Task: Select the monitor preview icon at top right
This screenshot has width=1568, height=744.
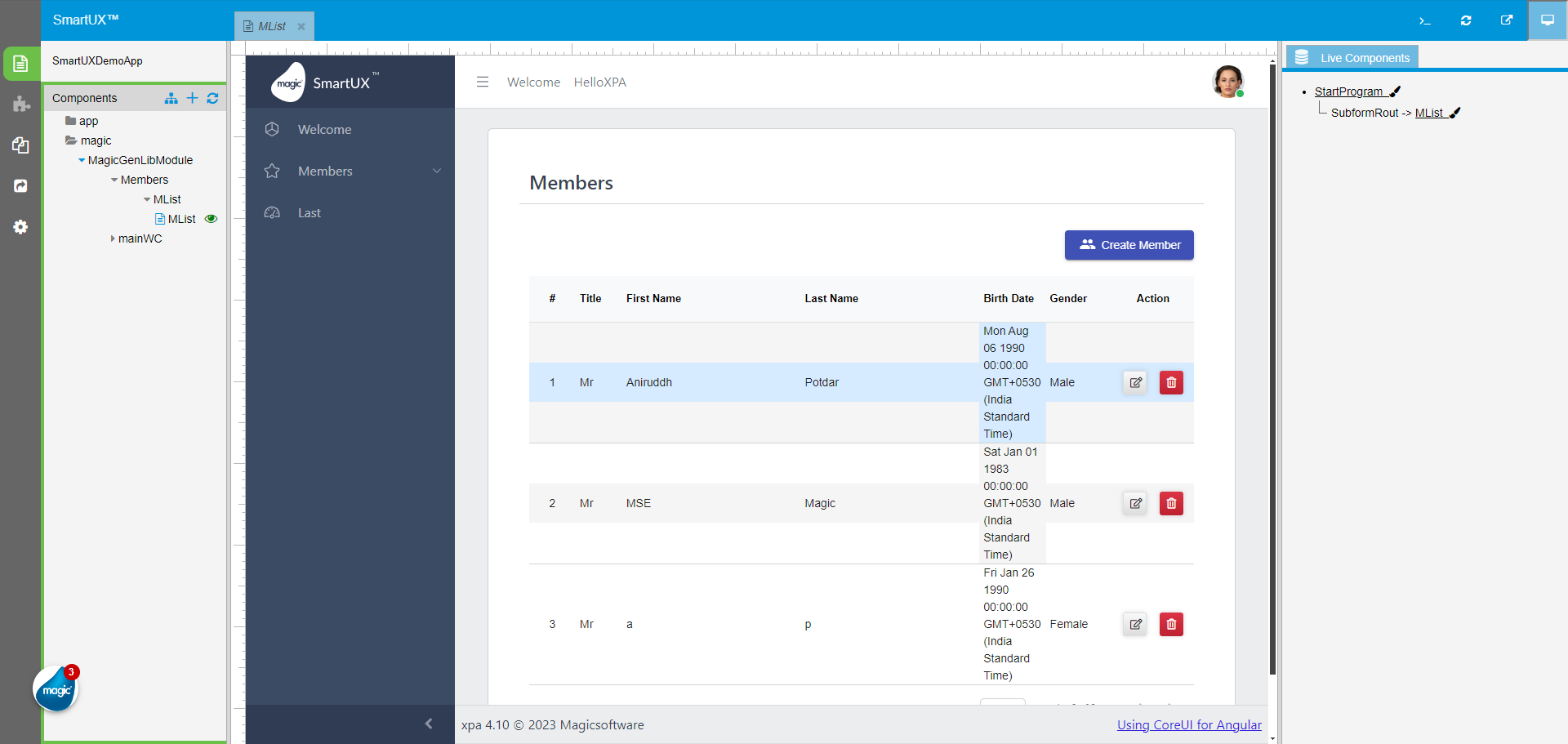Action: pyautogui.click(x=1548, y=20)
